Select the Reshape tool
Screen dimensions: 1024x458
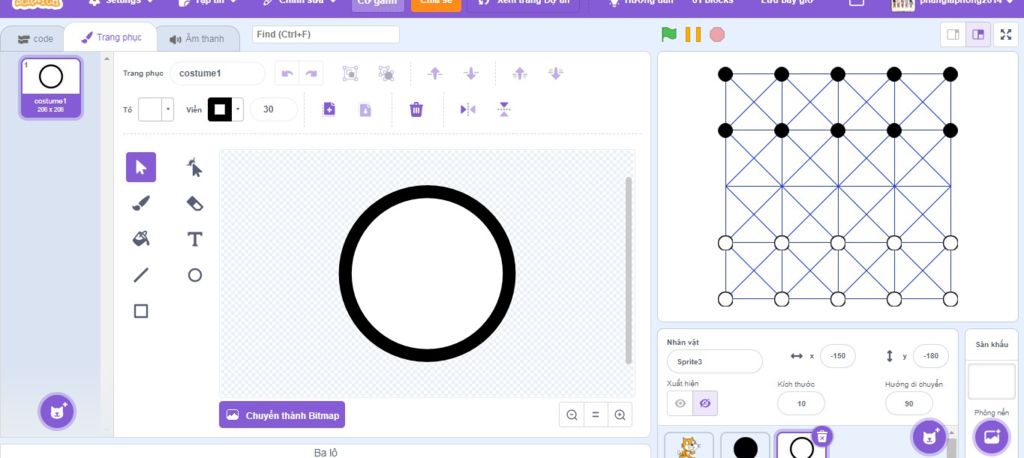(195, 167)
